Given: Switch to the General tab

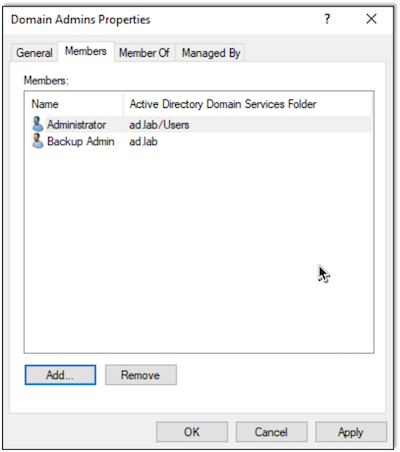Looking at the screenshot, I should pos(34,53).
